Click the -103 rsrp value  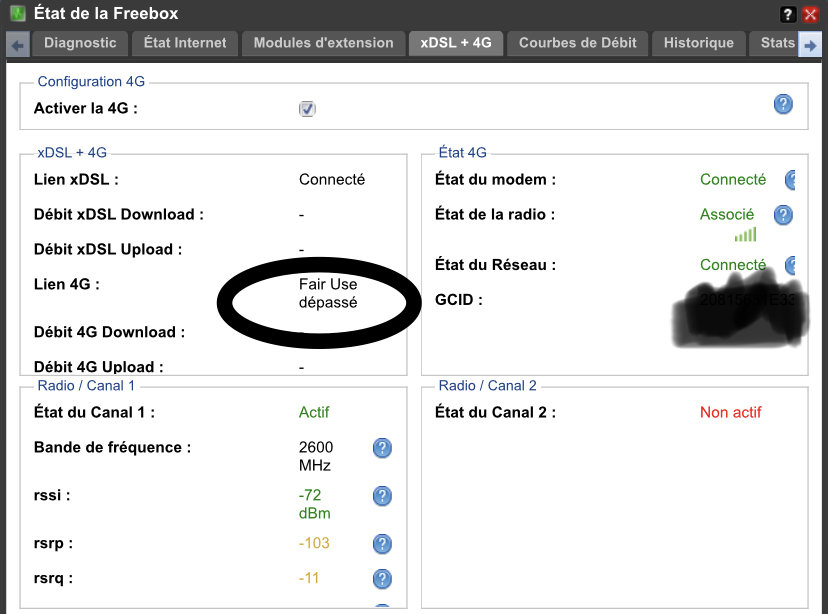click(314, 543)
